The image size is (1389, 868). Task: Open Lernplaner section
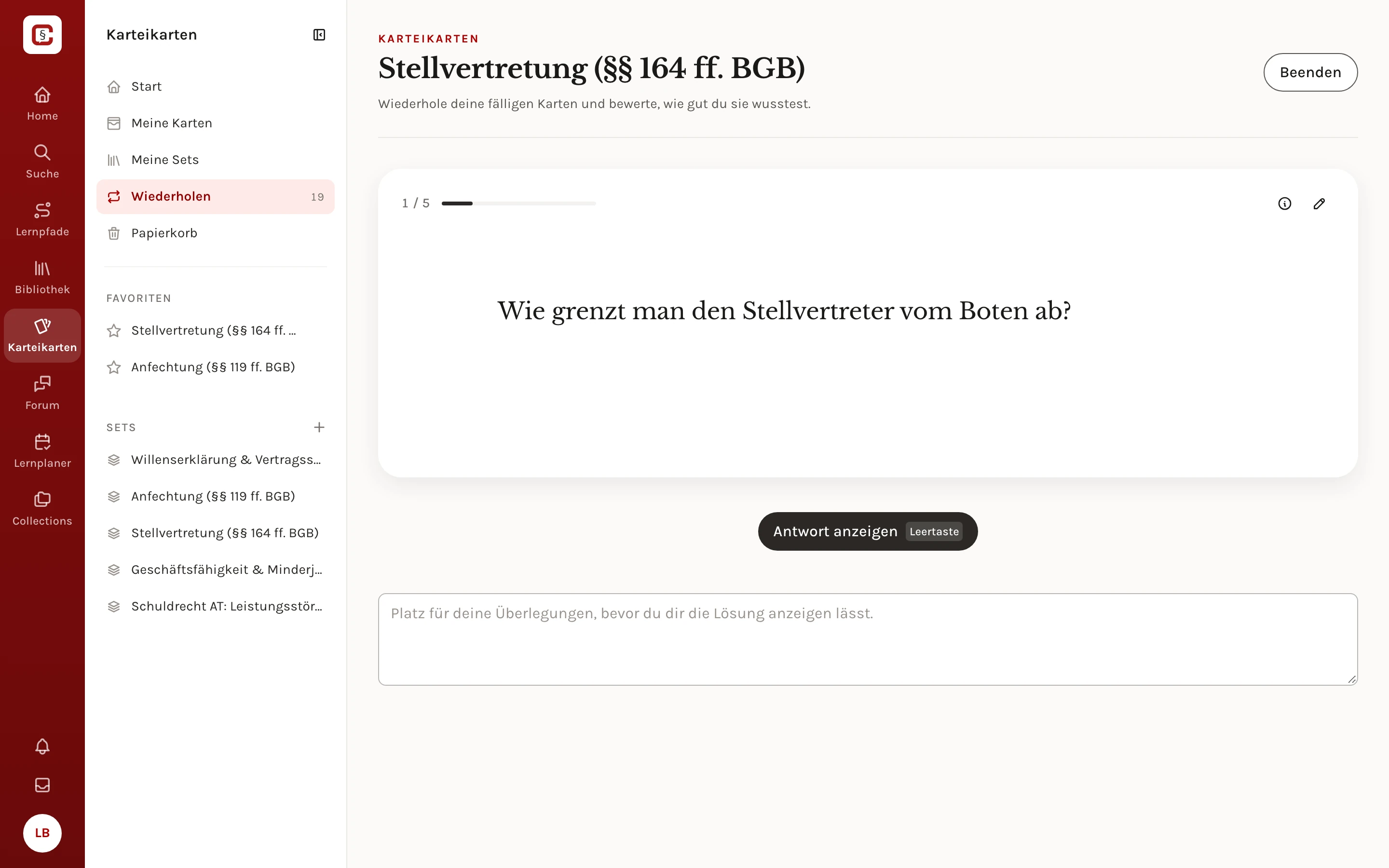coord(42,451)
